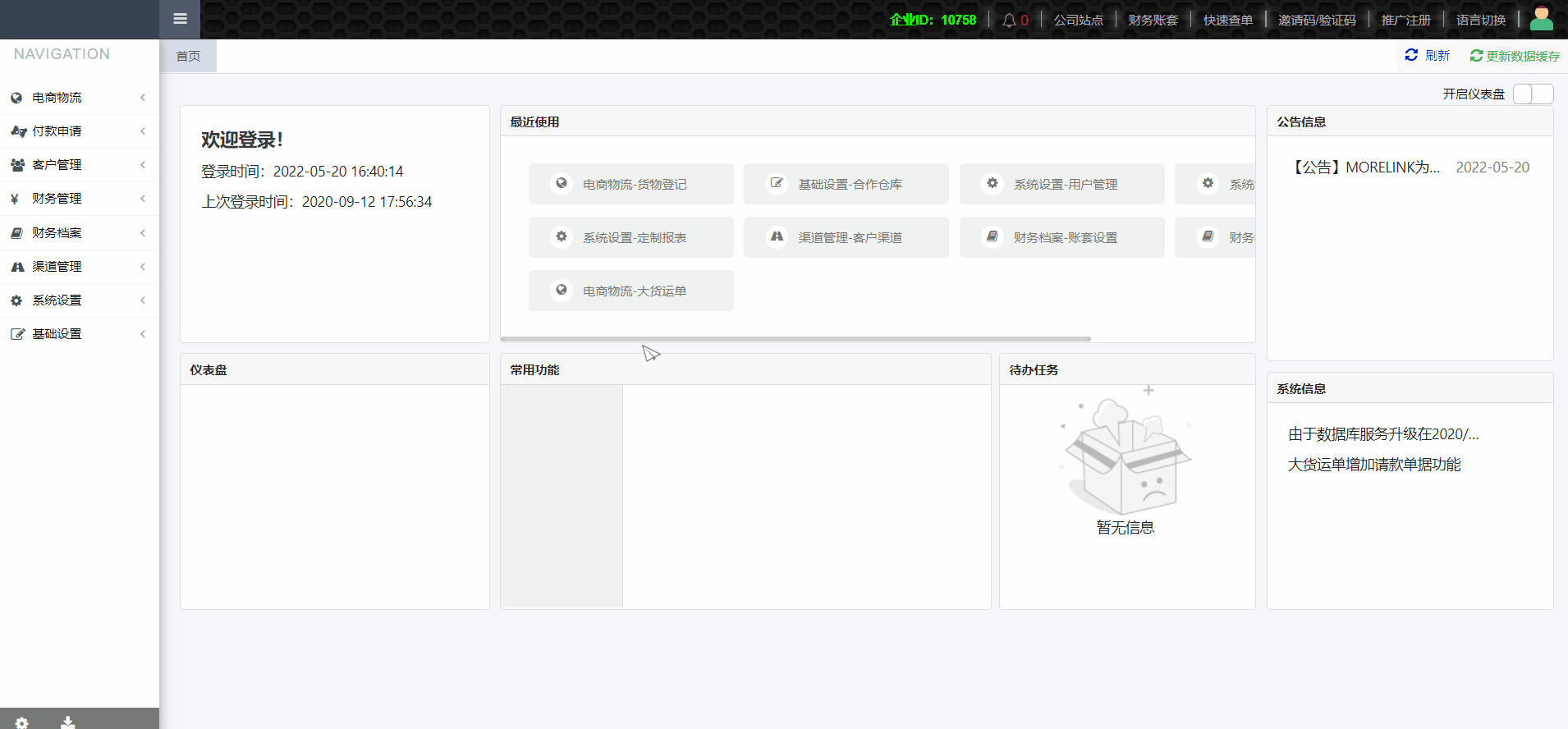Image resolution: width=1568 pixels, height=729 pixels.
Task: Open 公司站点 in the top bar
Action: [x=1079, y=20]
